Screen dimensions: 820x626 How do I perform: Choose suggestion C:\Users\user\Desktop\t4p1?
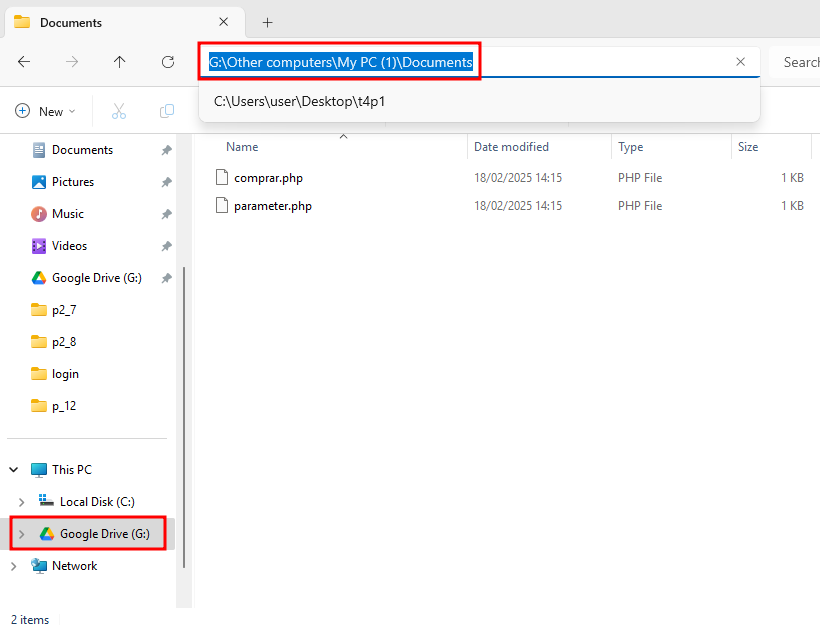(479, 101)
